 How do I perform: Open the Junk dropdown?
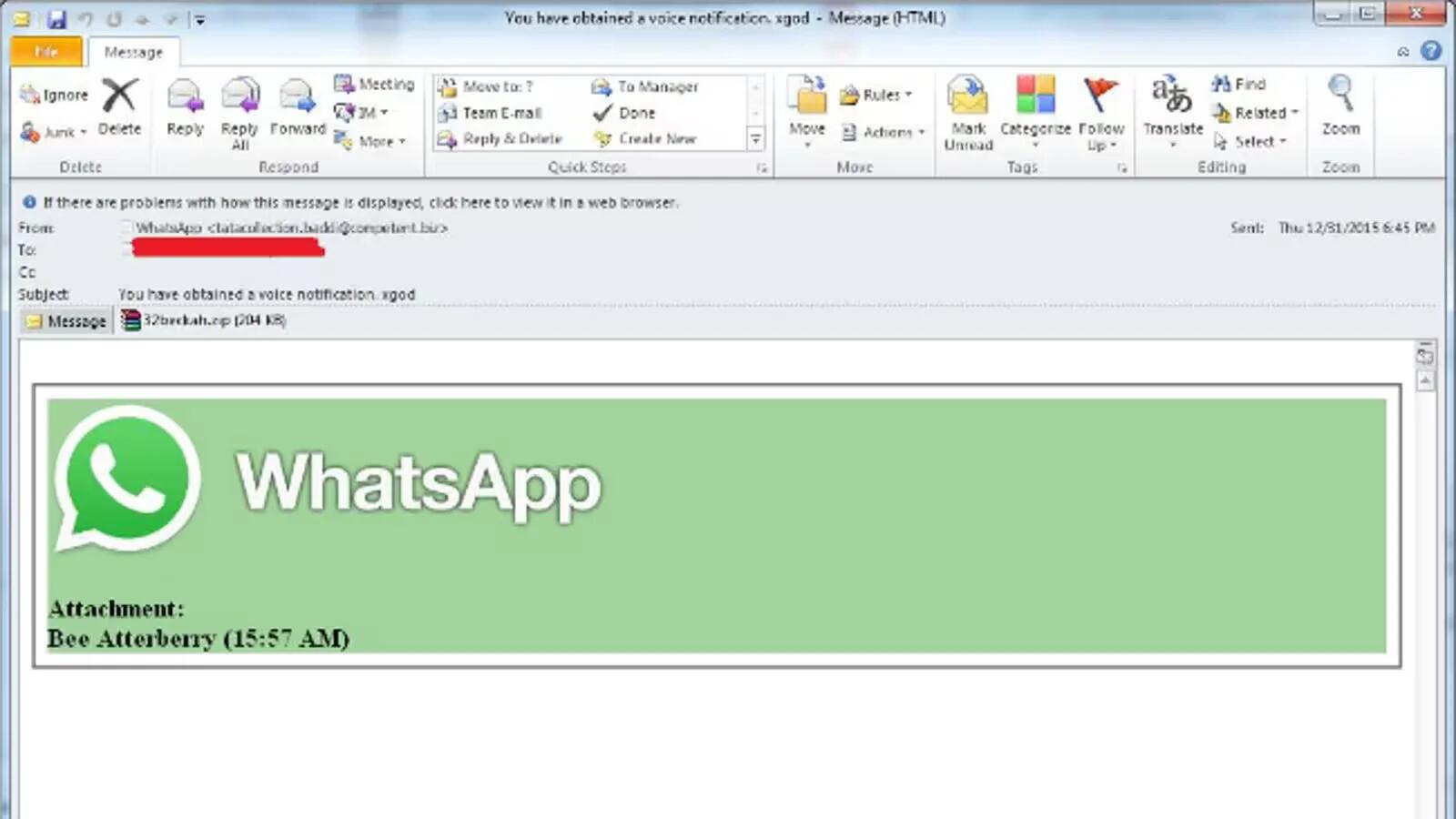tap(55, 132)
